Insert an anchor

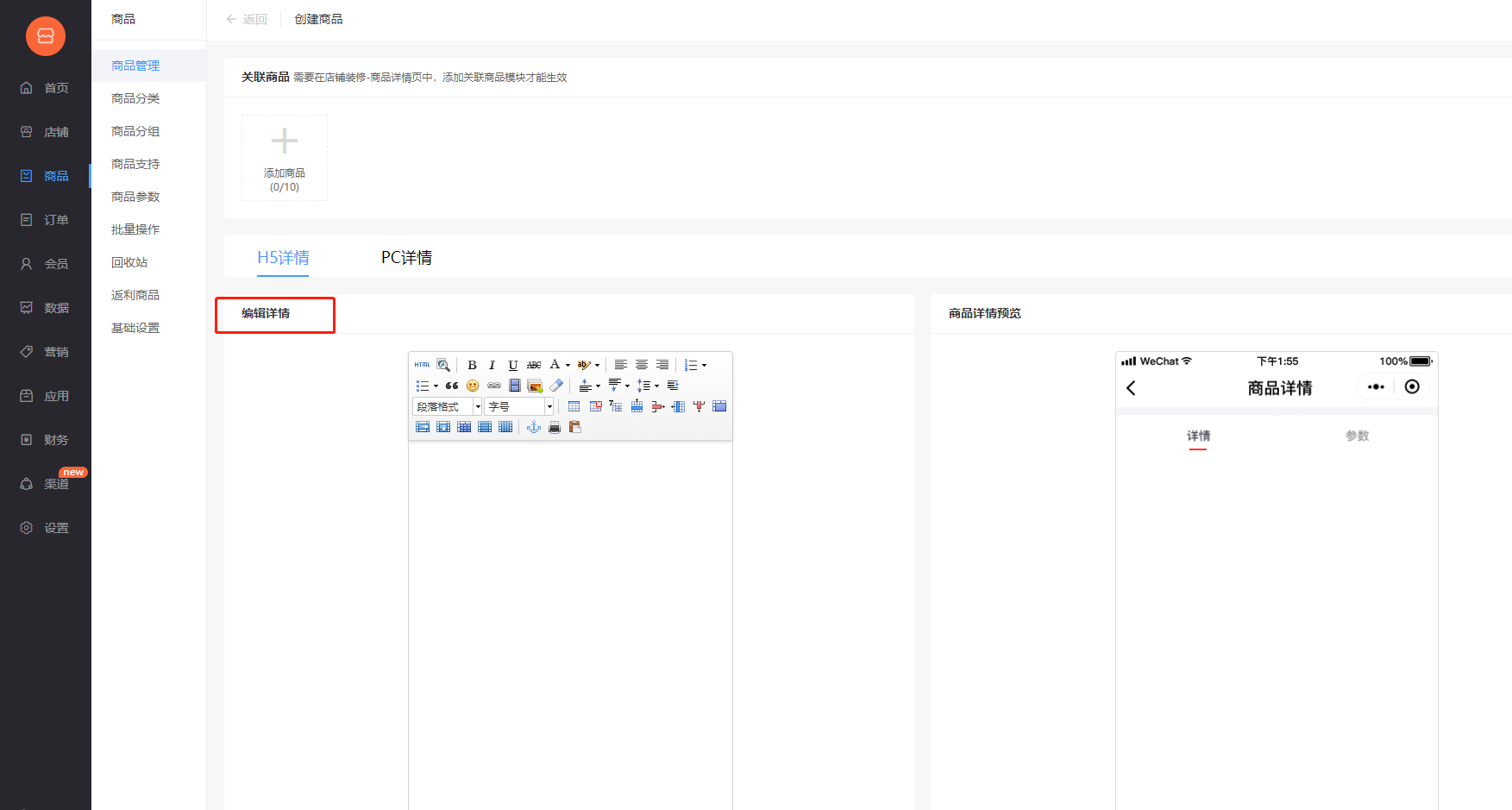534,427
